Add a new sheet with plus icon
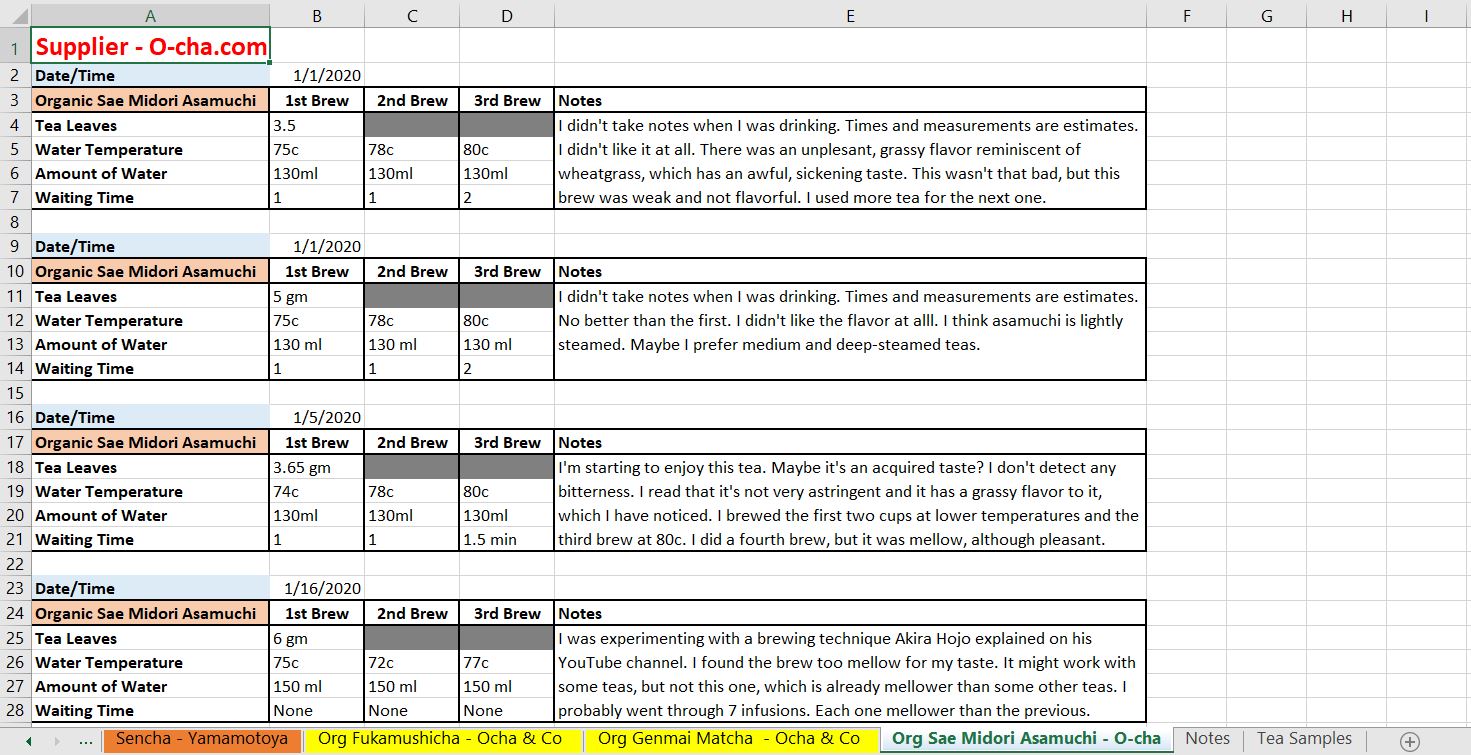 point(1410,741)
